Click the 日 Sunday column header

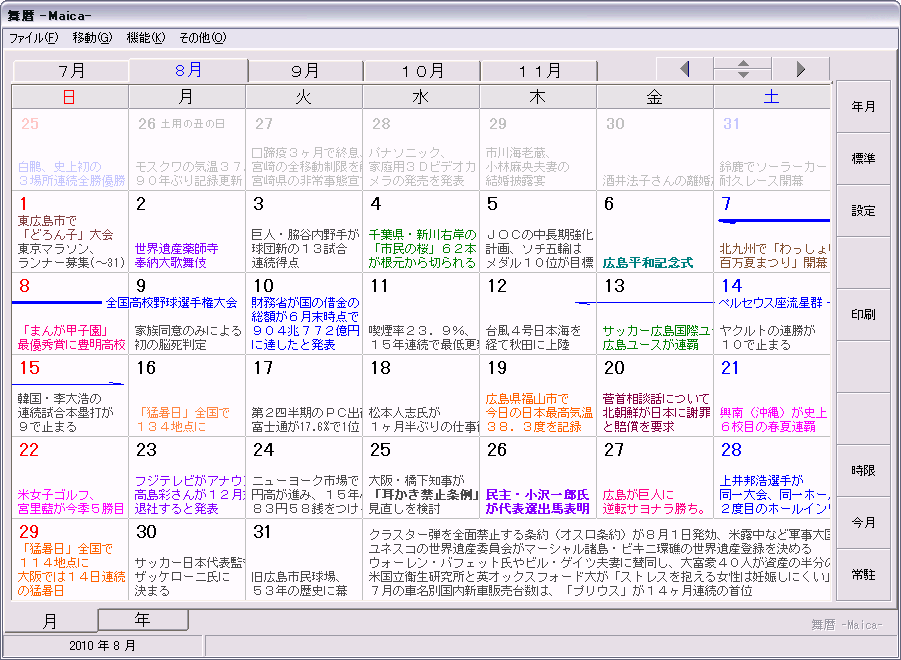(70, 97)
